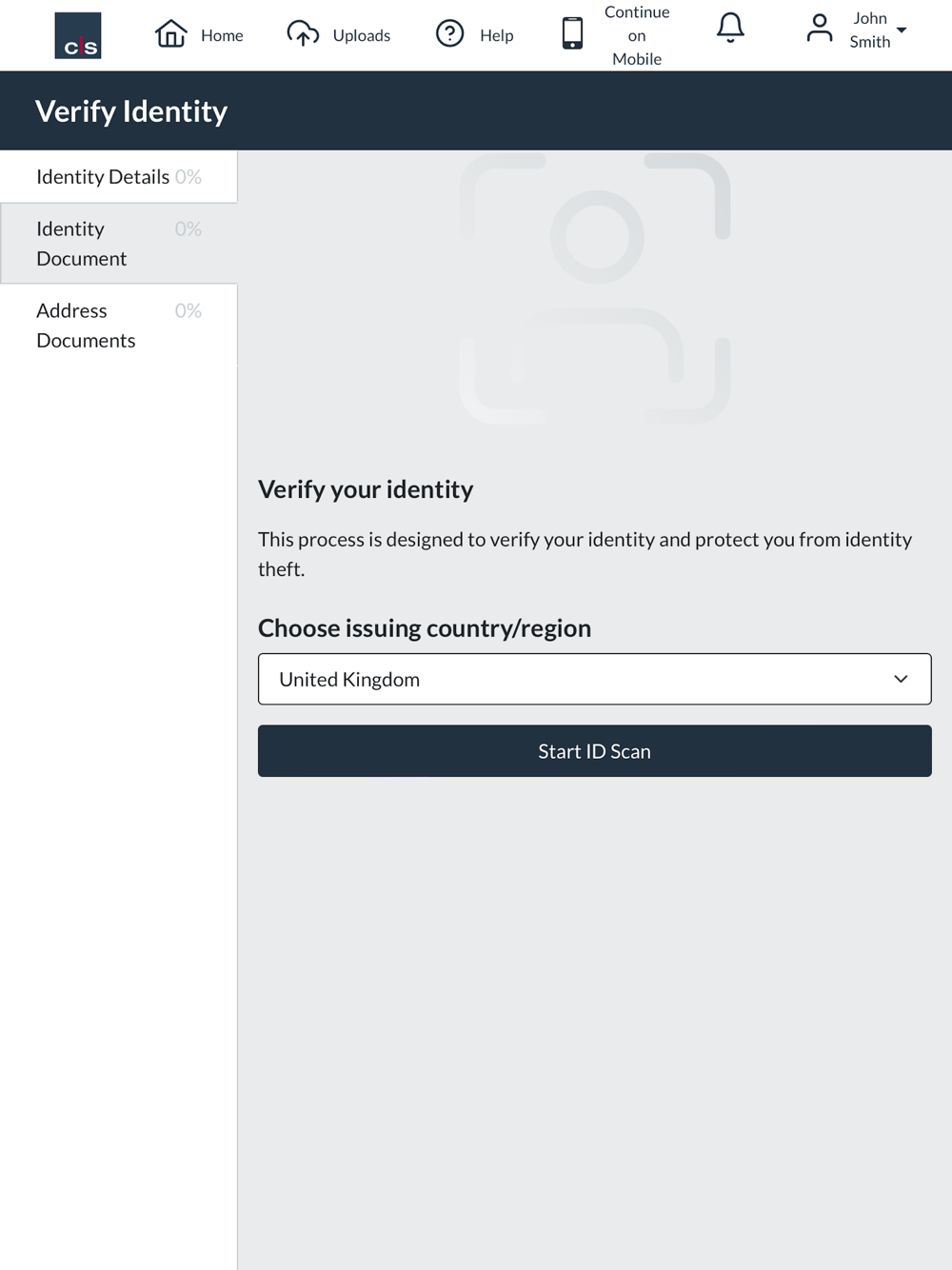
Task: Select the Identity Details tab
Action: click(x=118, y=177)
